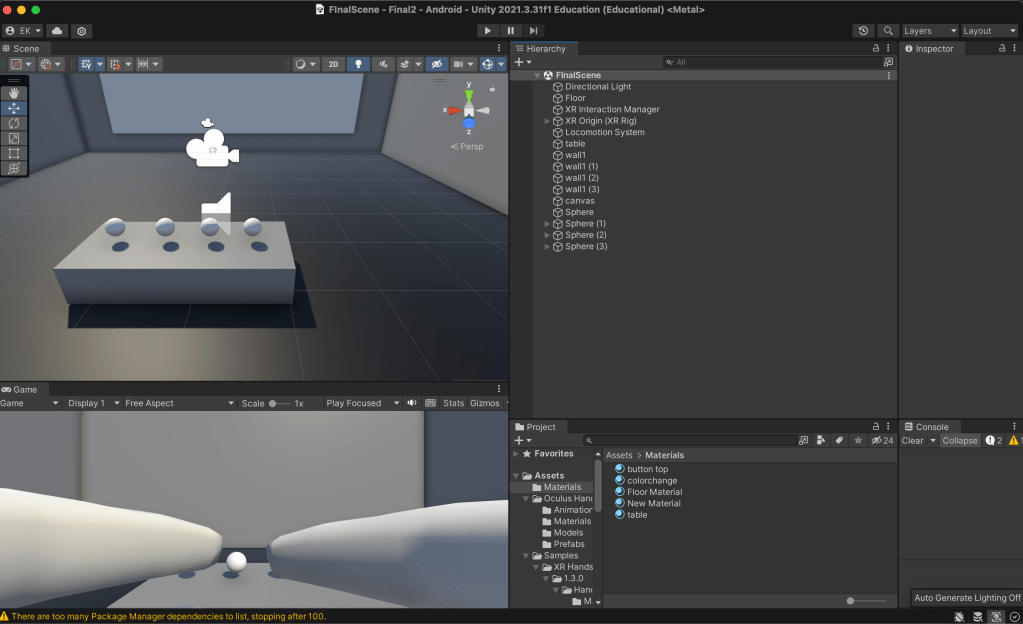
Task: Mute scene audio in the Scene toolbar
Action: (383, 63)
